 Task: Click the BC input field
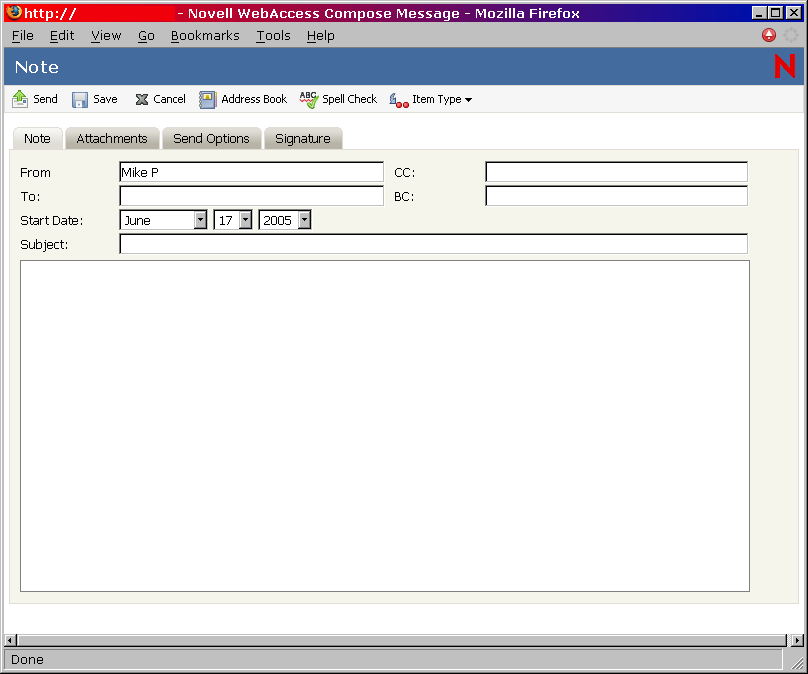[x=616, y=196]
